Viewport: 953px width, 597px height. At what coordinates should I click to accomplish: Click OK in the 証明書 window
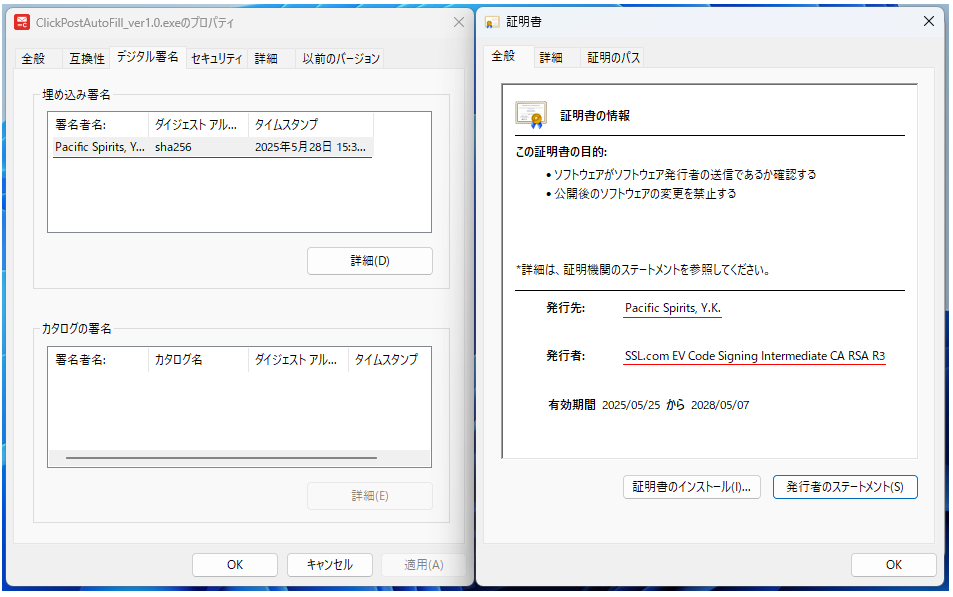(893, 565)
